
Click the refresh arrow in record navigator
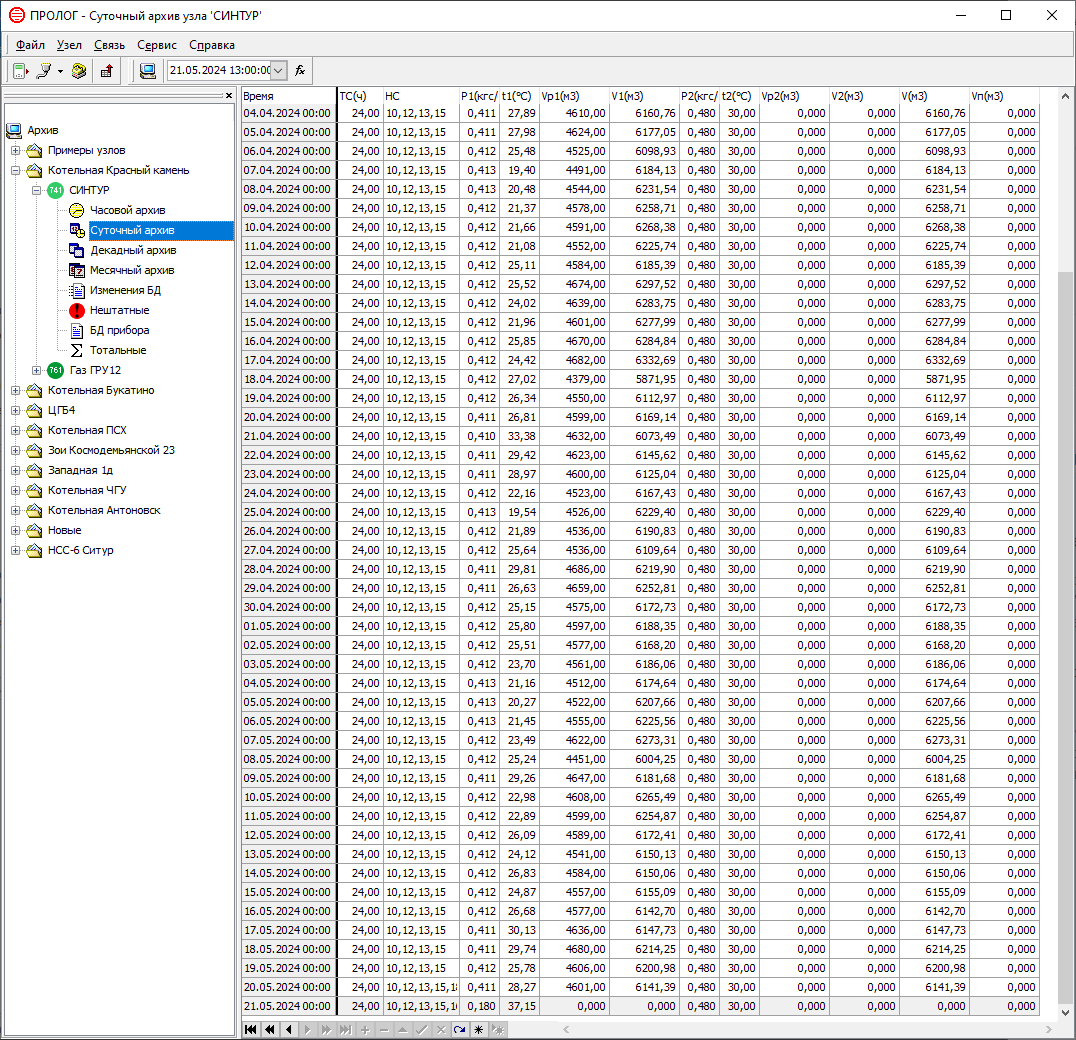459,1029
